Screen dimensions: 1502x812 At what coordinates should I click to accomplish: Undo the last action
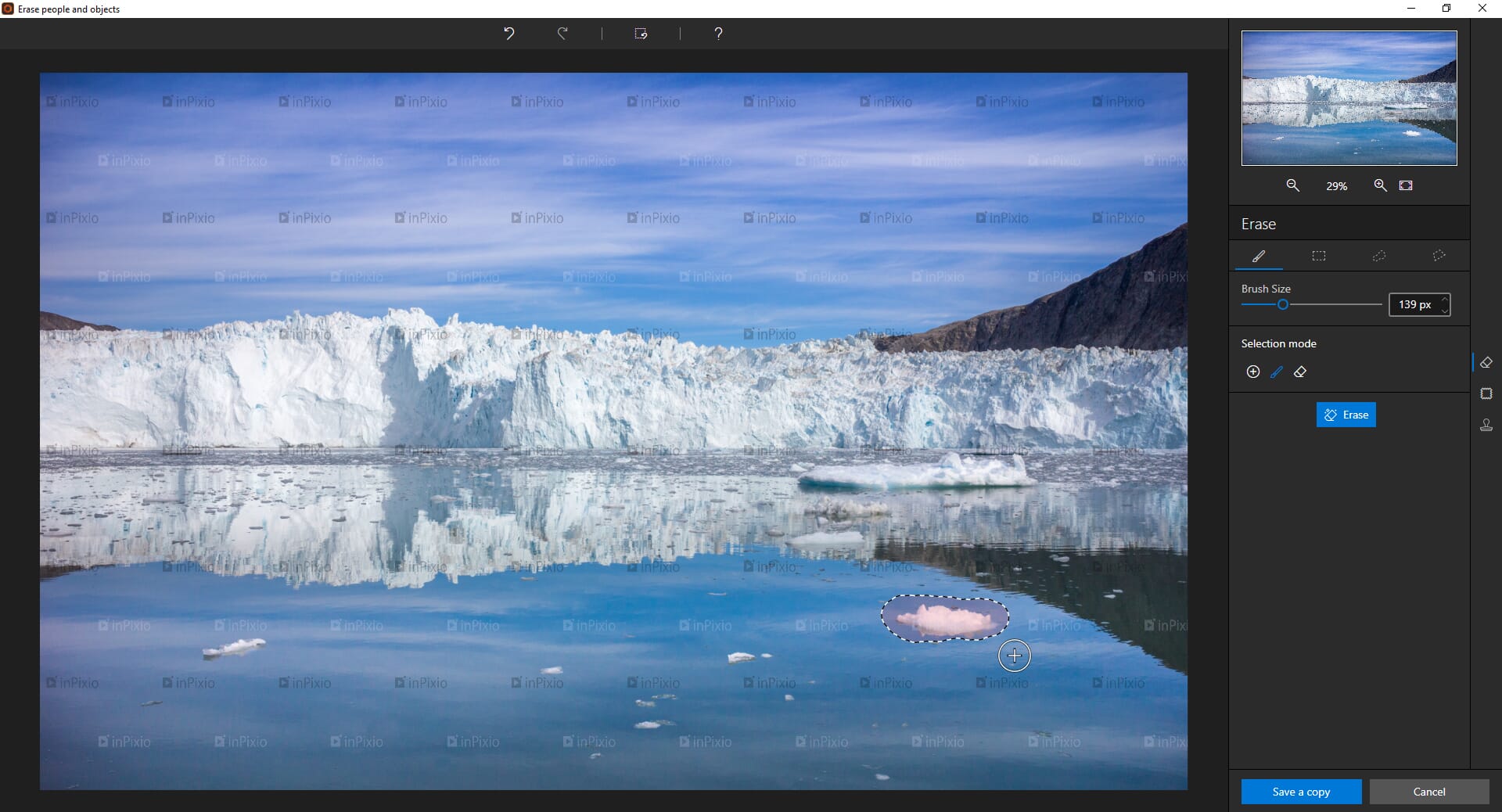click(508, 34)
